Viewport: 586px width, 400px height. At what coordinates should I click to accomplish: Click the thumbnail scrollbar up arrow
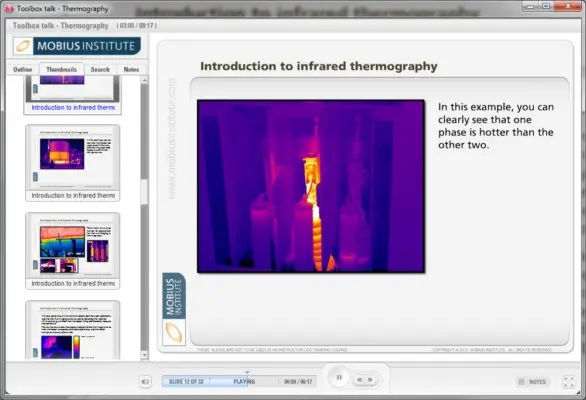pyautogui.click(x=144, y=80)
